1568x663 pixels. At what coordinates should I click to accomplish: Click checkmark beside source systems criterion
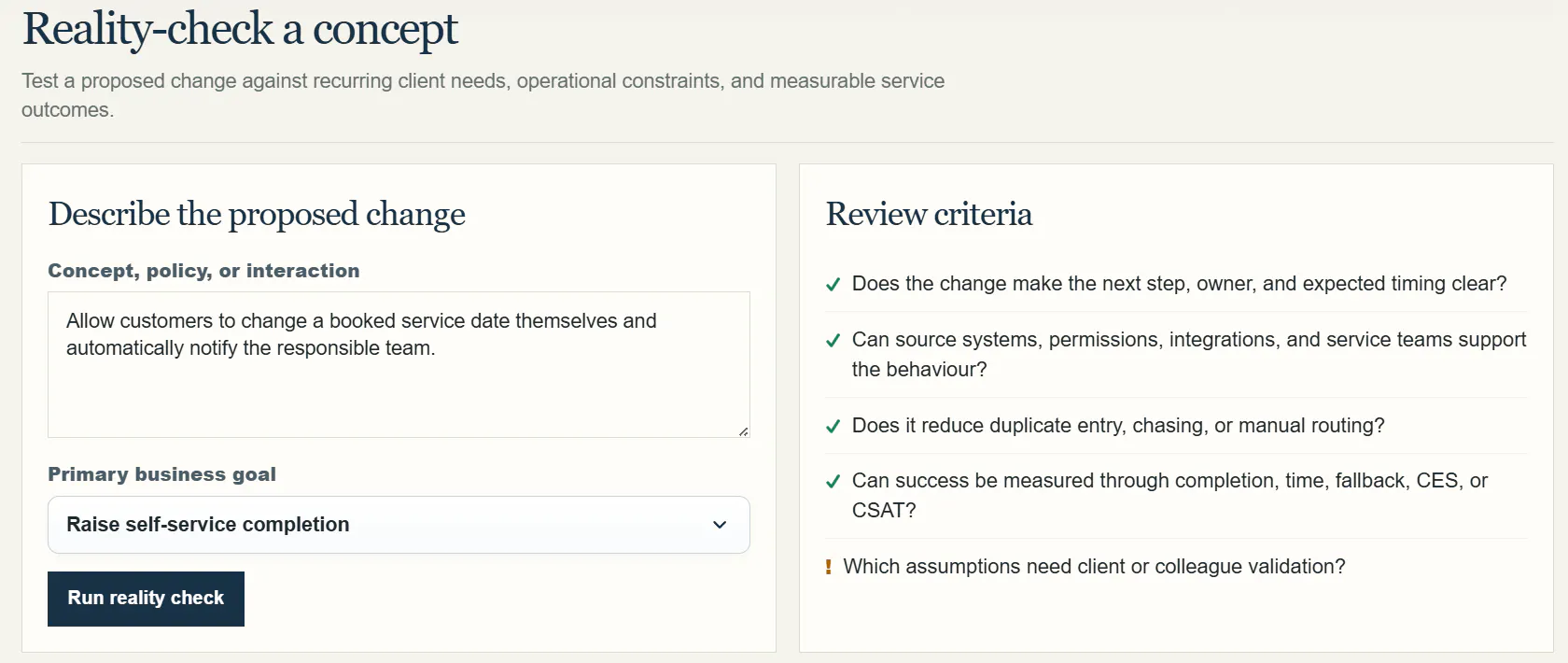[833, 341]
